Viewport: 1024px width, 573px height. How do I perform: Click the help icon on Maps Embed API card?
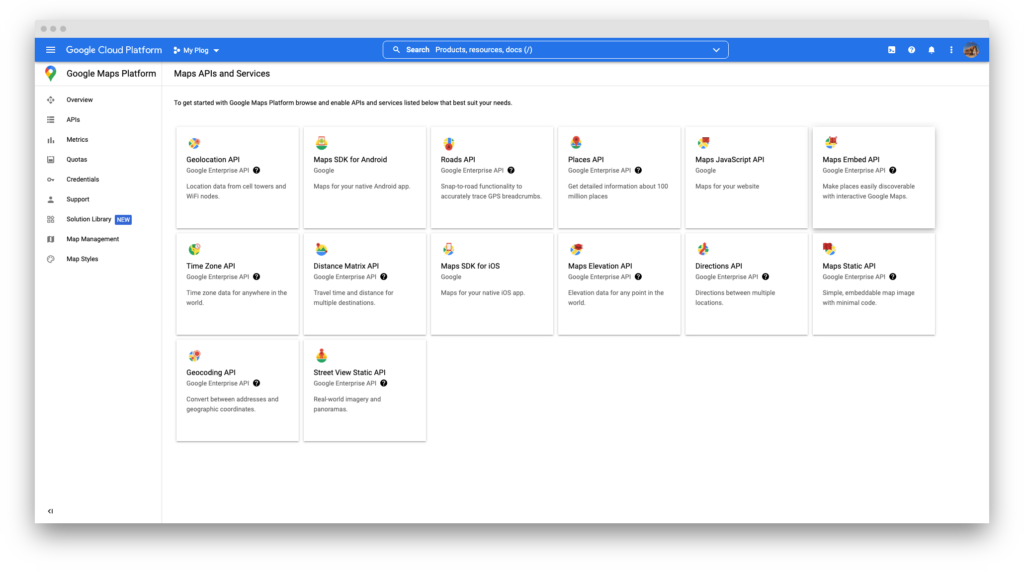coord(893,171)
